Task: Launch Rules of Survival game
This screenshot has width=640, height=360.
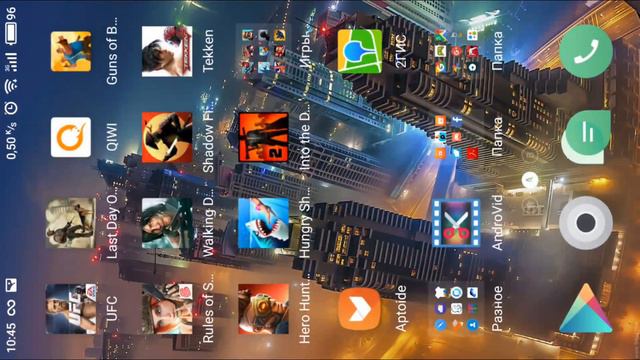Action: coord(167,309)
